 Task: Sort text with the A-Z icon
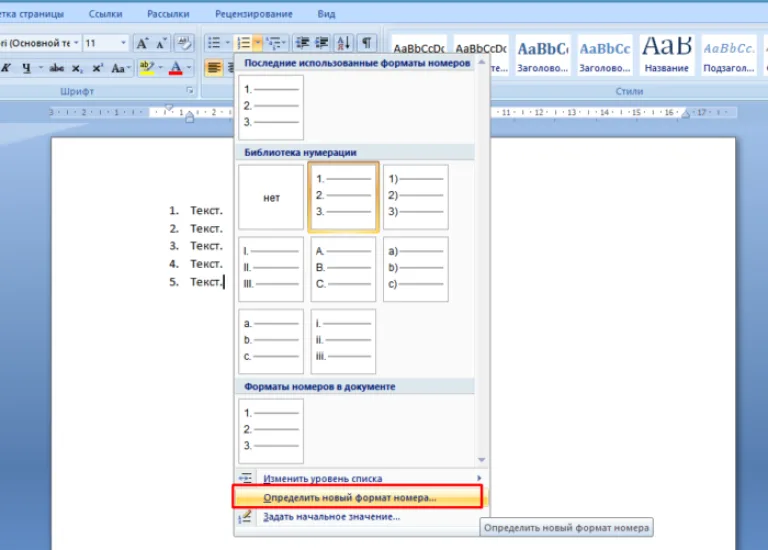pyautogui.click(x=344, y=43)
